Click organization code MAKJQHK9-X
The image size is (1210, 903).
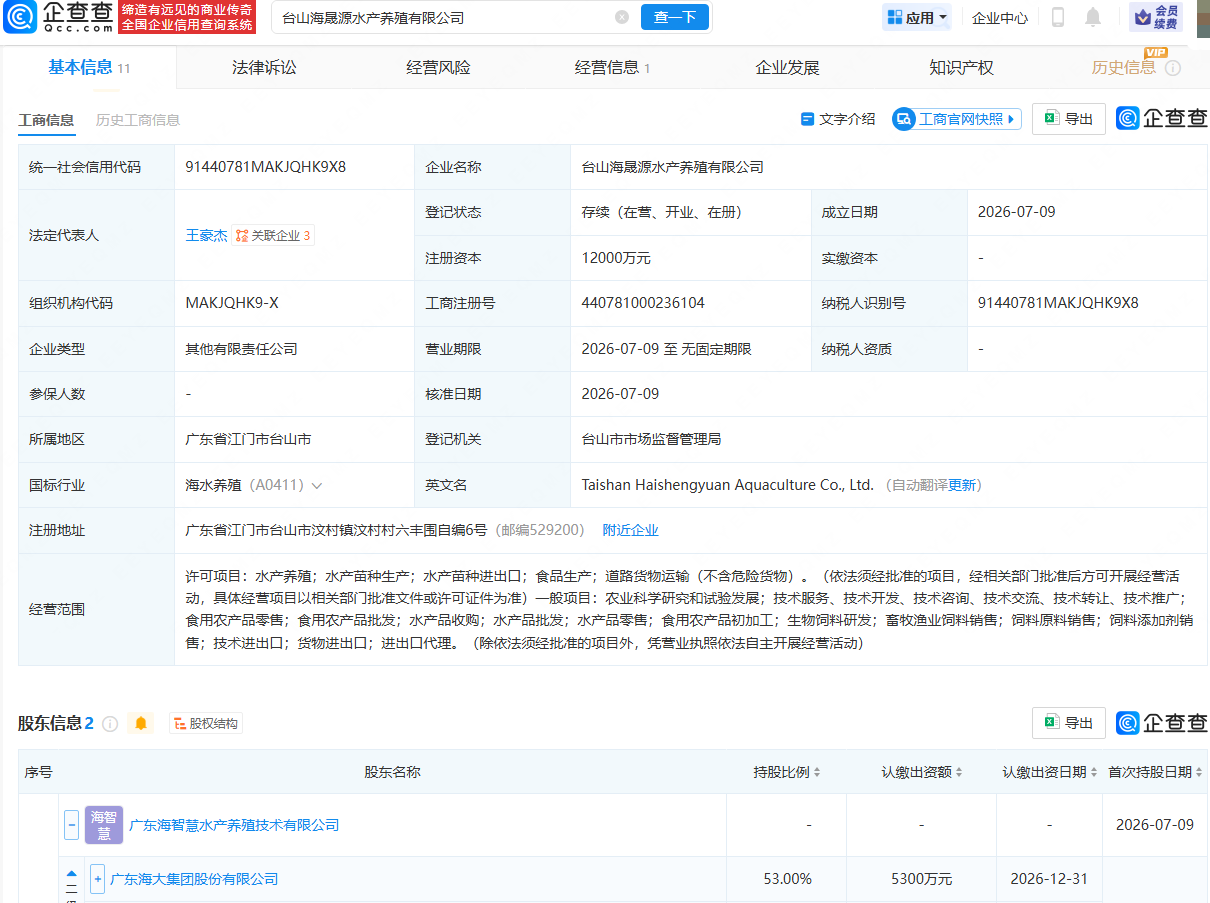tap(232, 303)
